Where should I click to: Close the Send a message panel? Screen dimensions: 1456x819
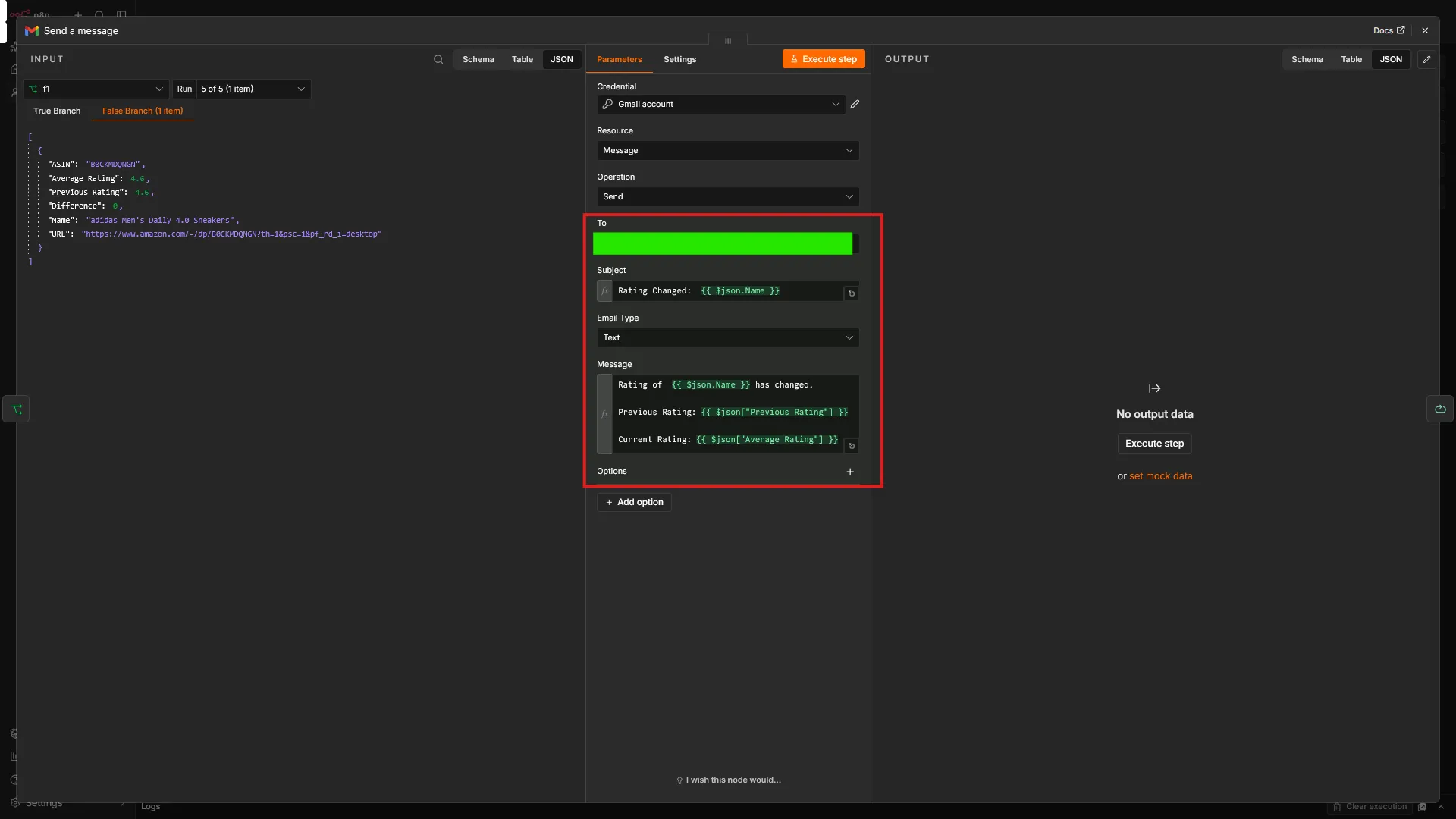(x=1425, y=30)
